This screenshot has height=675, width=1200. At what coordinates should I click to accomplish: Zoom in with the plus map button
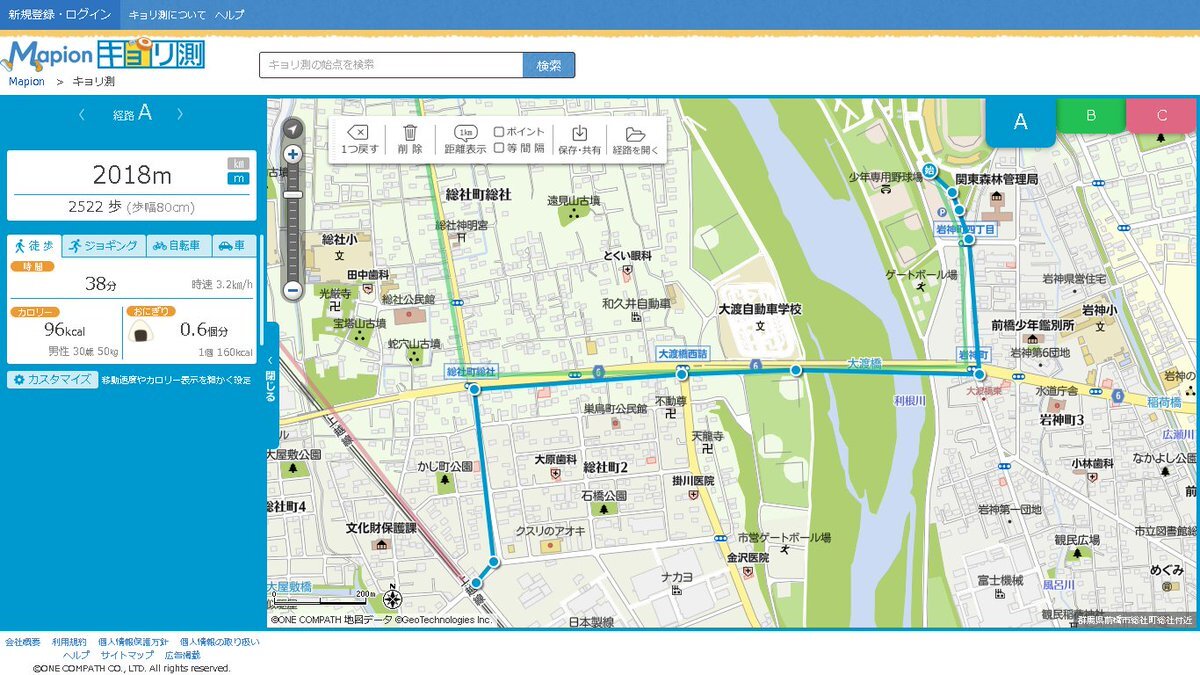[x=293, y=154]
